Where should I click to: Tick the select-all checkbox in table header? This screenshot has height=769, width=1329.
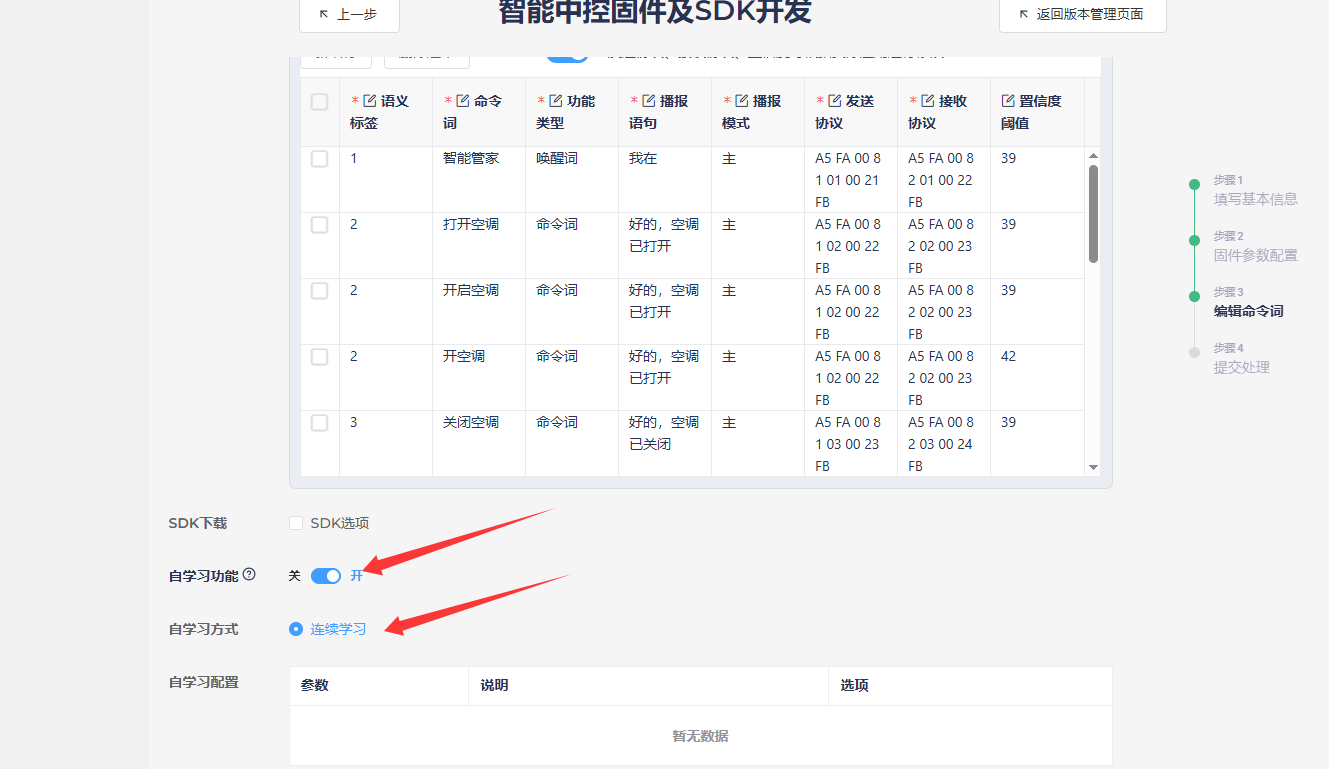pos(319,102)
